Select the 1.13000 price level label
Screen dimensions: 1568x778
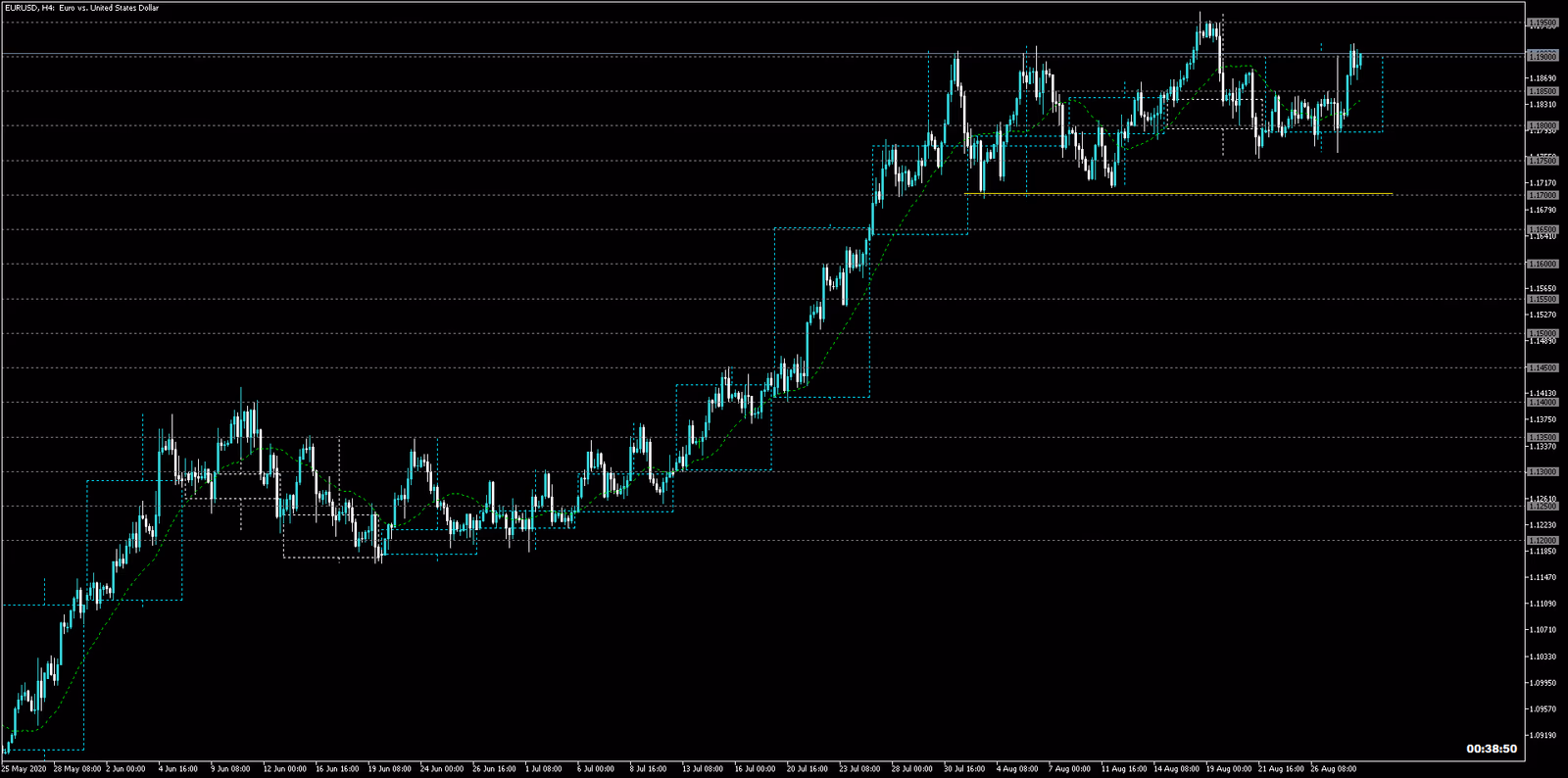[1543, 471]
